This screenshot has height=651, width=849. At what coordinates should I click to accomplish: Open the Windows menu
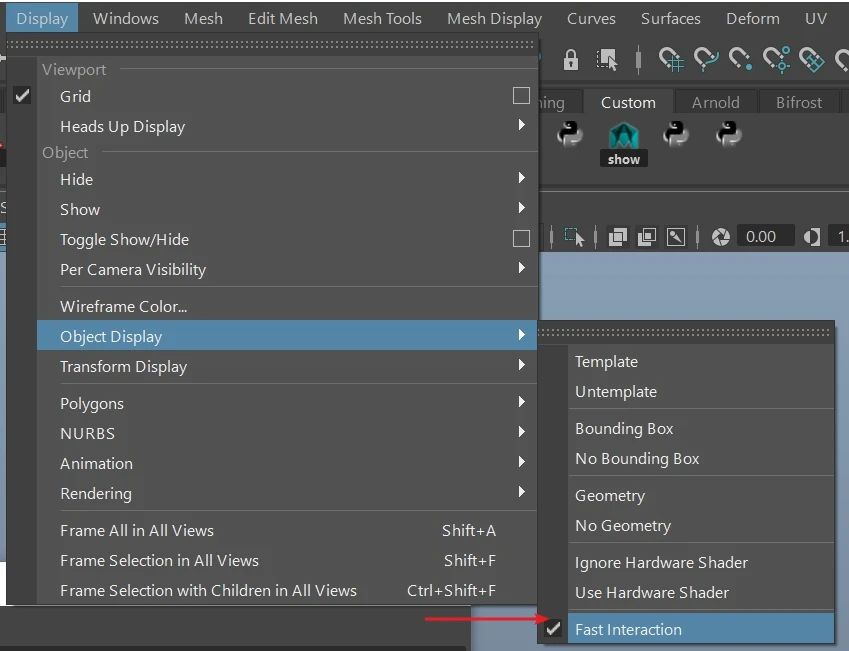[x=126, y=18]
